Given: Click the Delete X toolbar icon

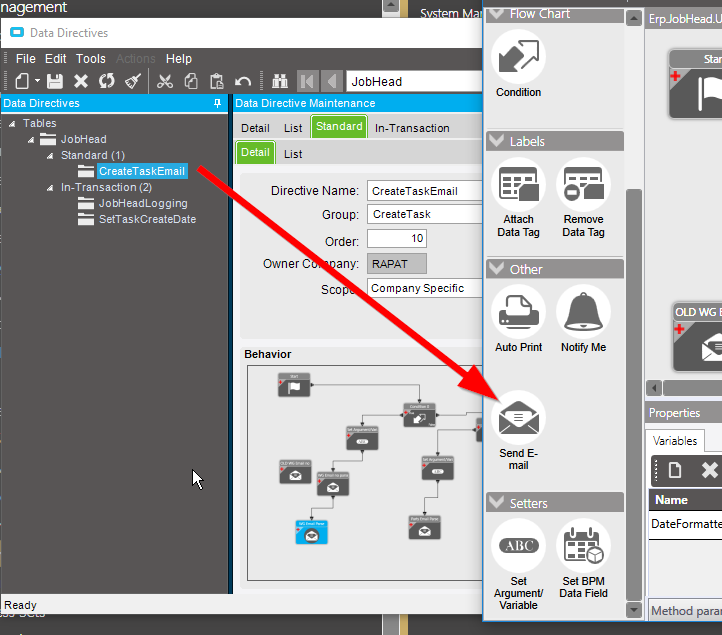Looking at the screenshot, I should click(x=81, y=82).
